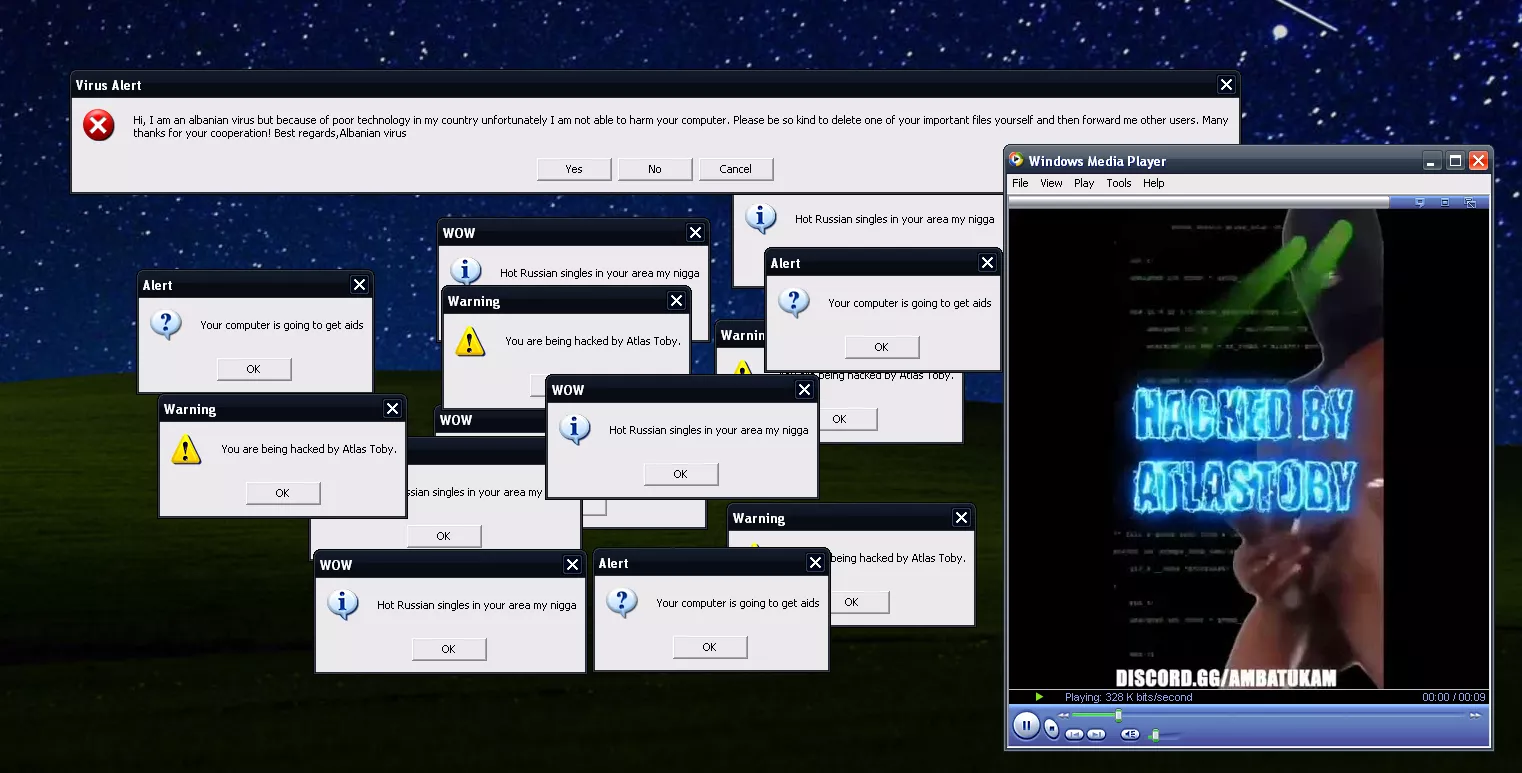Click warning triangle in leftmost Warning dialog

[x=186, y=449]
